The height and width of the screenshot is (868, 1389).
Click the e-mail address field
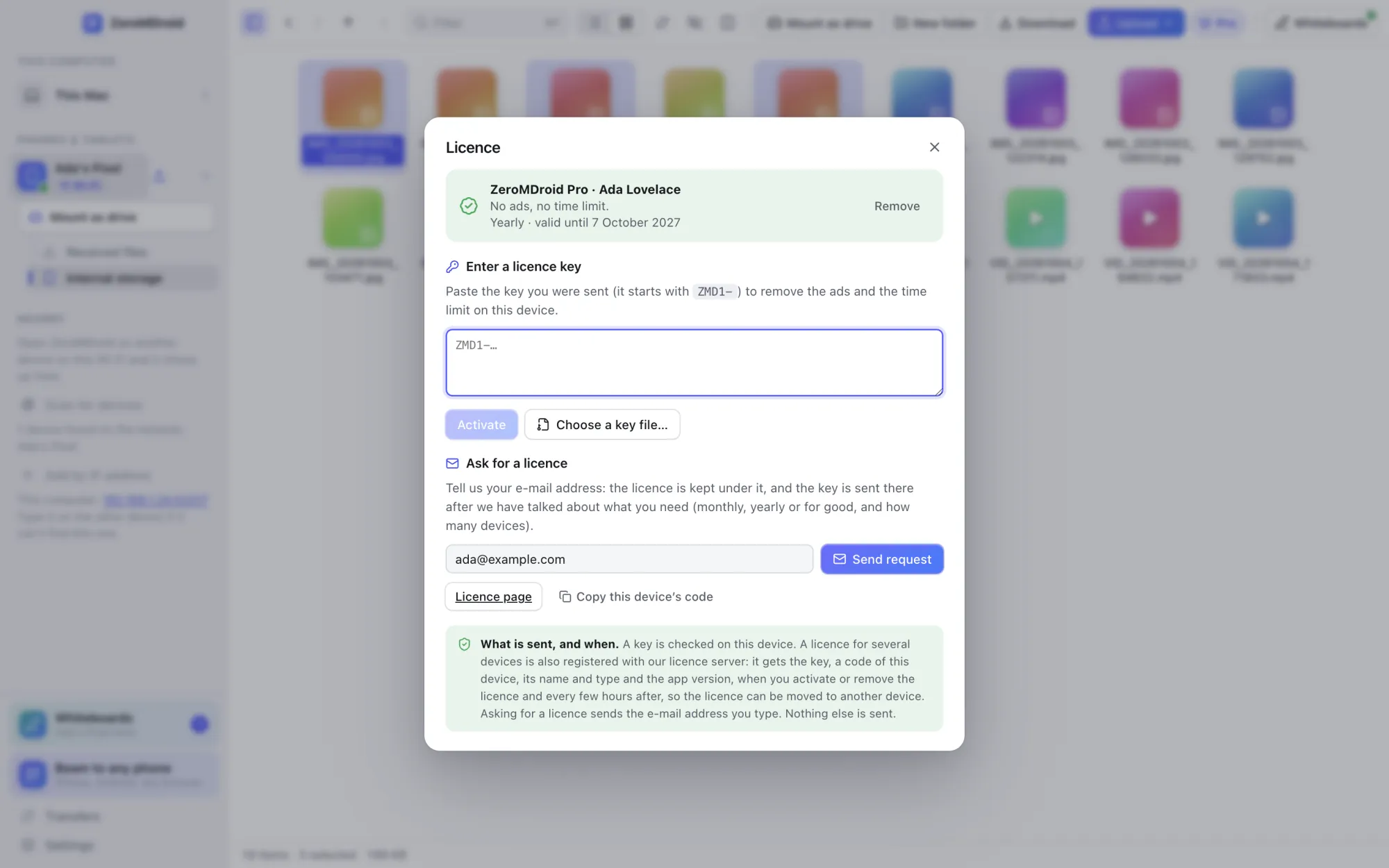click(x=629, y=559)
